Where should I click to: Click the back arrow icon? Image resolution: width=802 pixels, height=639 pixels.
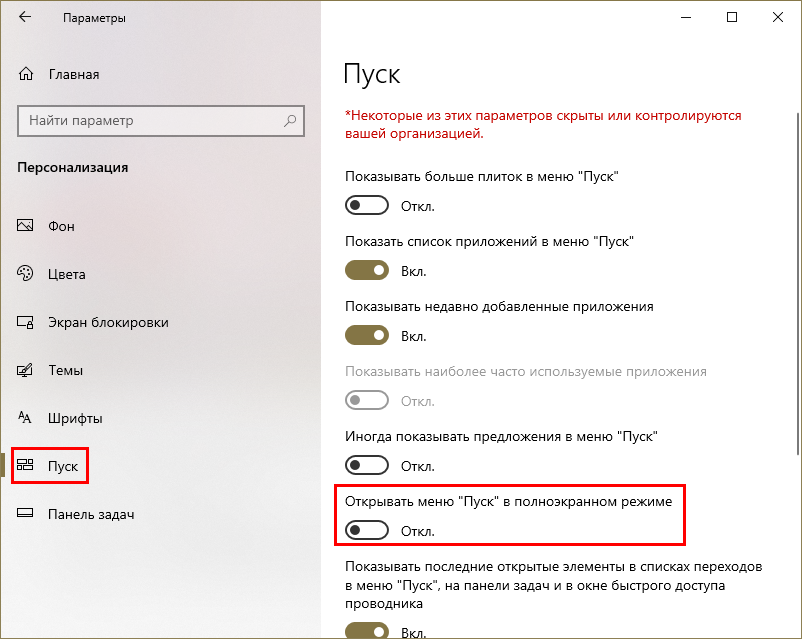(24, 18)
